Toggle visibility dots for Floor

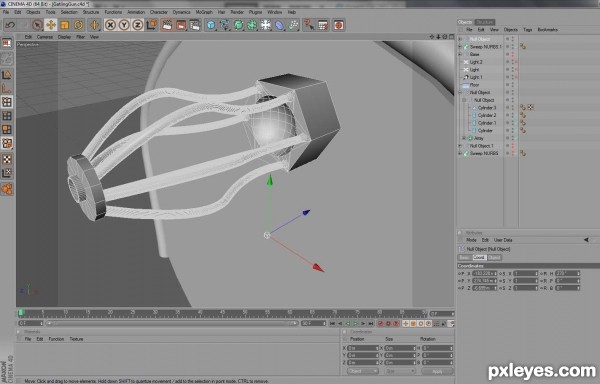coord(513,85)
